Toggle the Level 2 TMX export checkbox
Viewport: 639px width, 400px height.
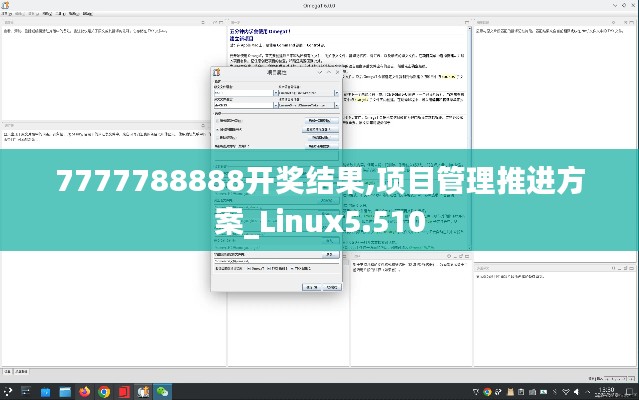293,269
